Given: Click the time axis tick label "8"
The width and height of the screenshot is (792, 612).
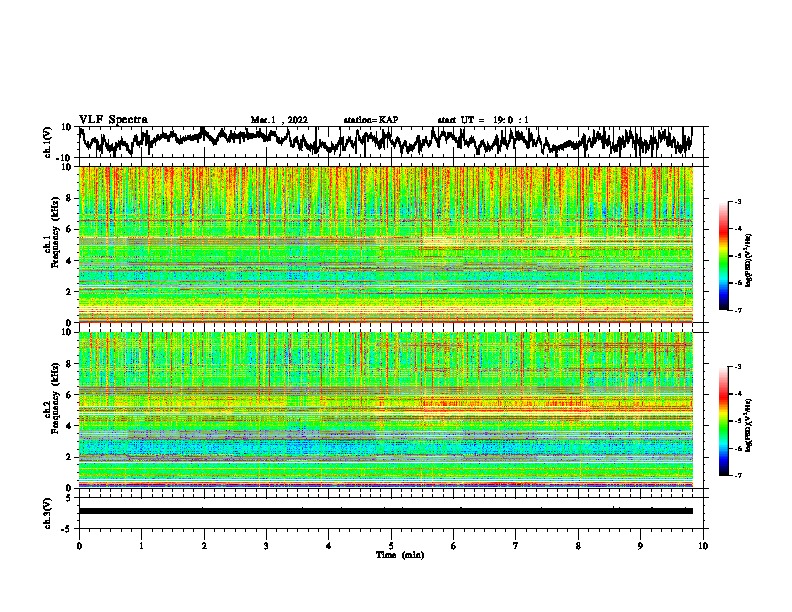Looking at the screenshot, I should pos(578,546).
